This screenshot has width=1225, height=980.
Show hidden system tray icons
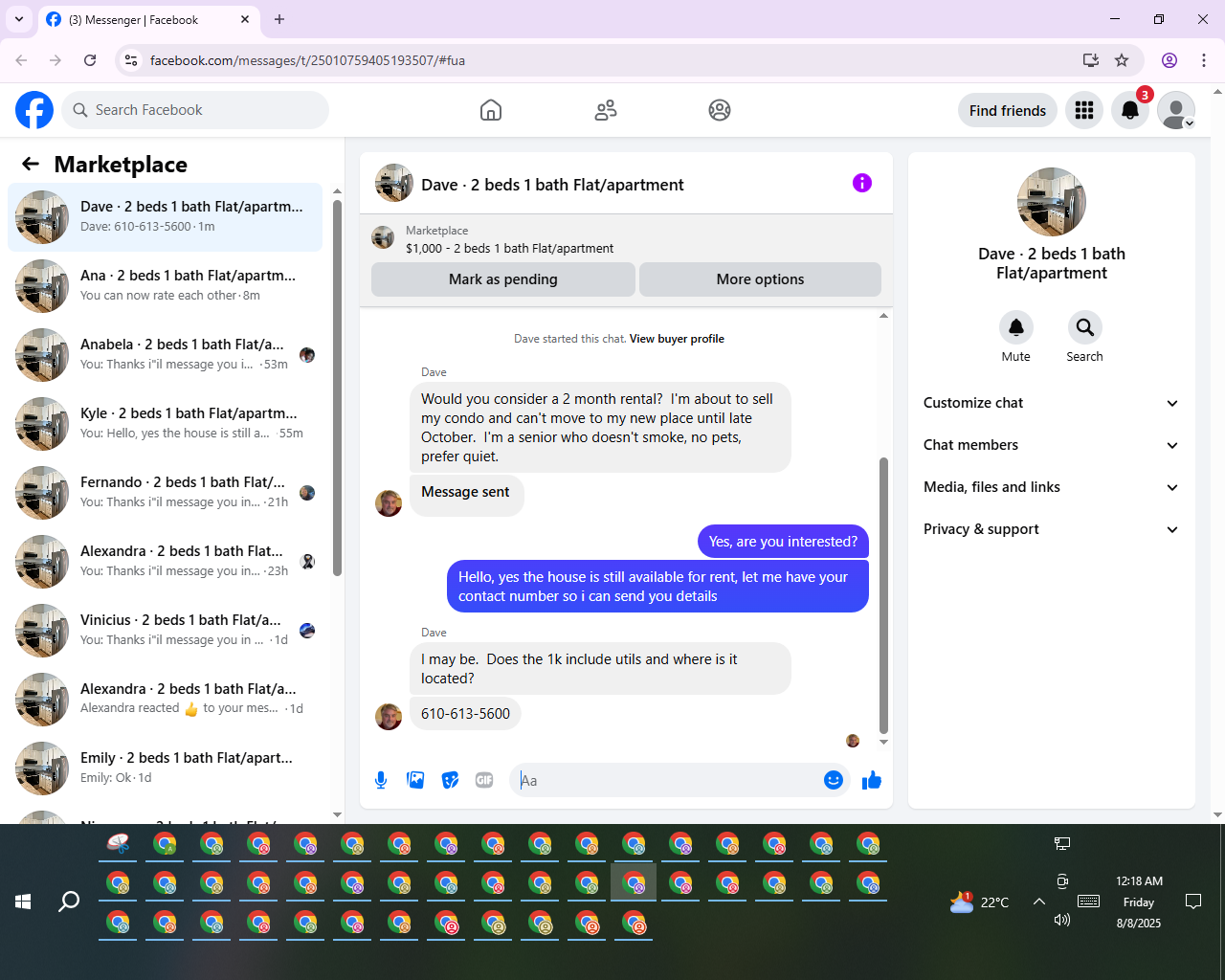(1039, 902)
